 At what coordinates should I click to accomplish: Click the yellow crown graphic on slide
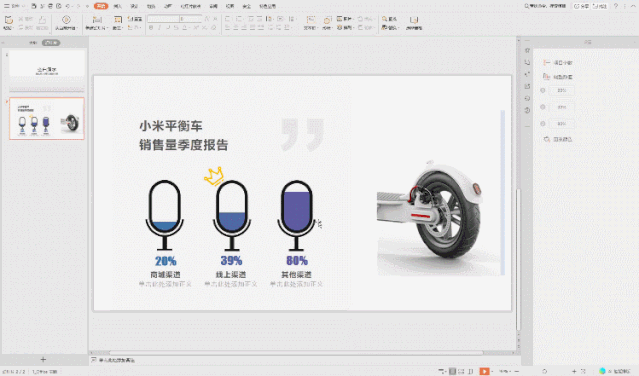point(214,176)
